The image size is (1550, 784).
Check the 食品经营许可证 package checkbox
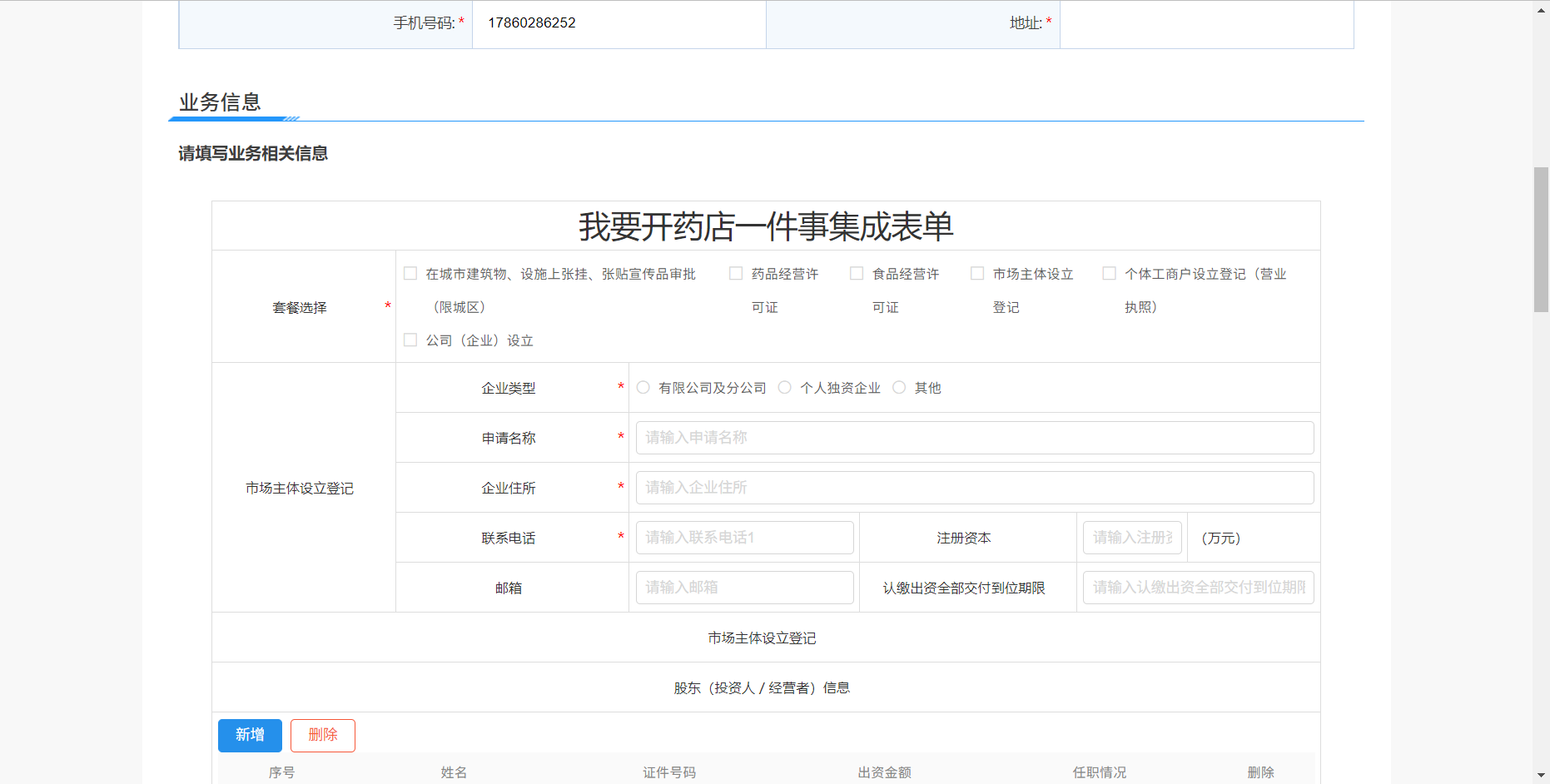coord(857,274)
